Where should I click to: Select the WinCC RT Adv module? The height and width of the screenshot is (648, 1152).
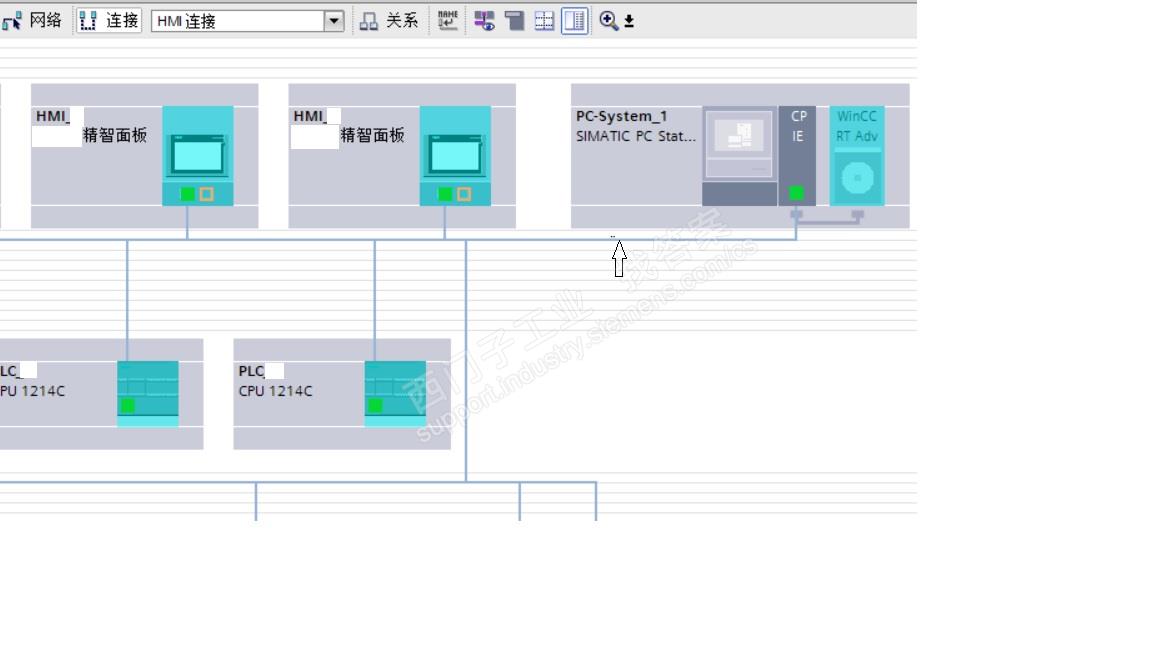tap(857, 156)
